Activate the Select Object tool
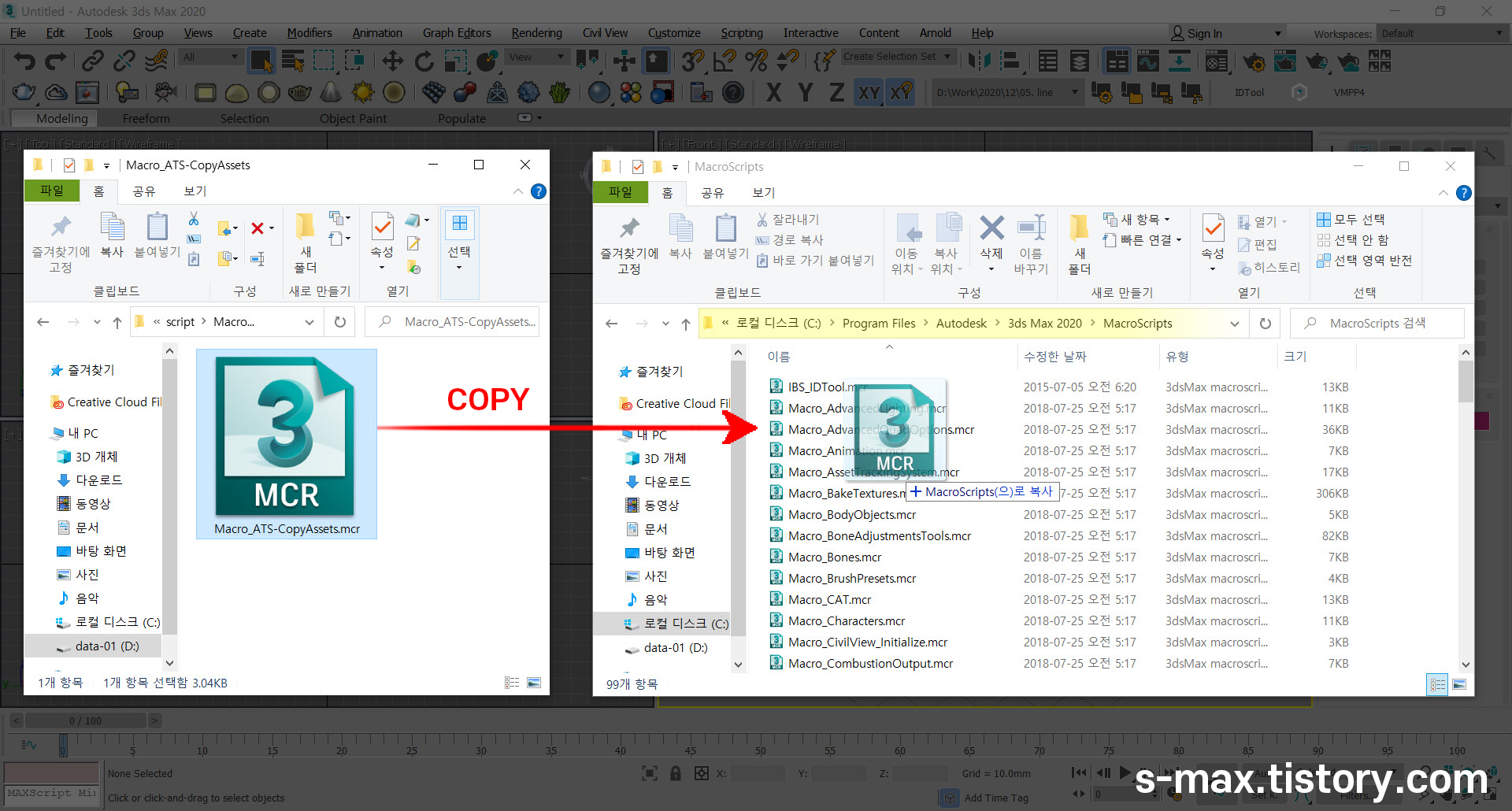The image size is (1512, 811). coord(261,61)
